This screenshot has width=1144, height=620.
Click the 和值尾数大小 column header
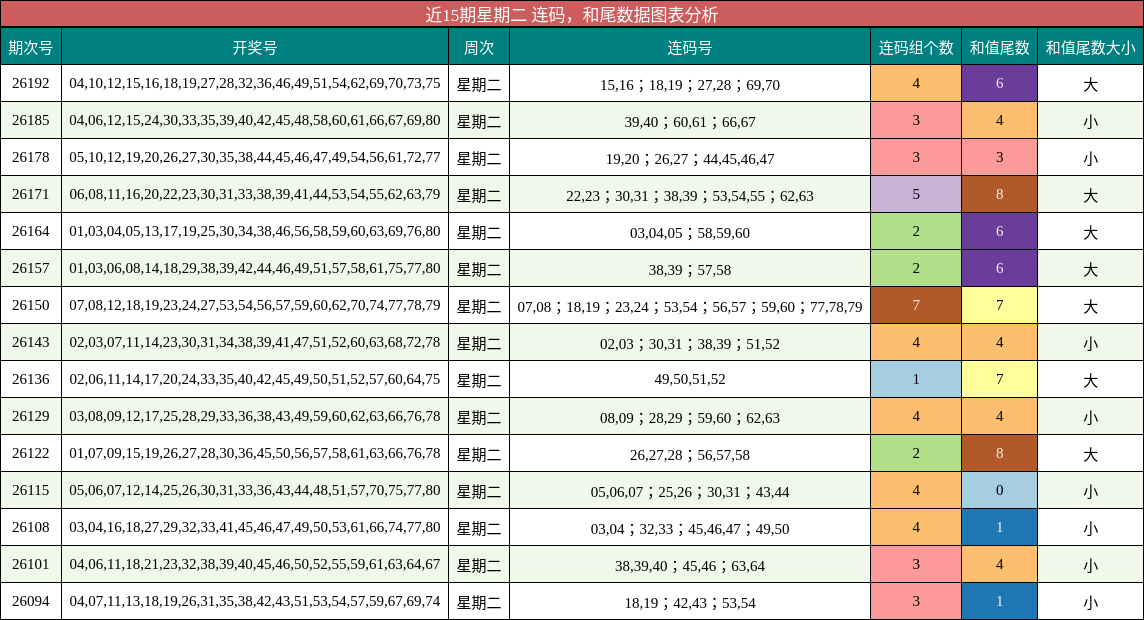1090,47
